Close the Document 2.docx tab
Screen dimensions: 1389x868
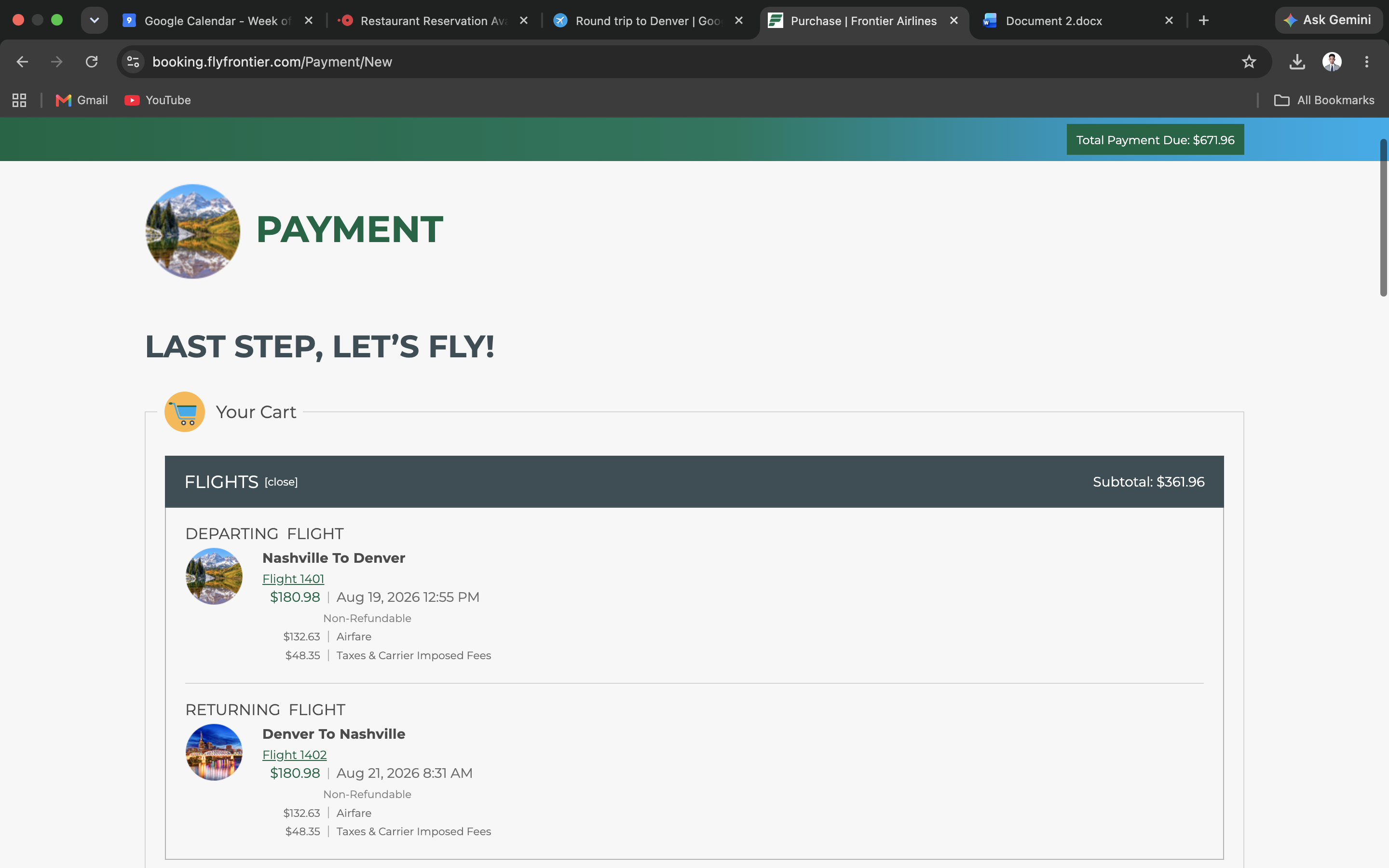coord(1169,21)
